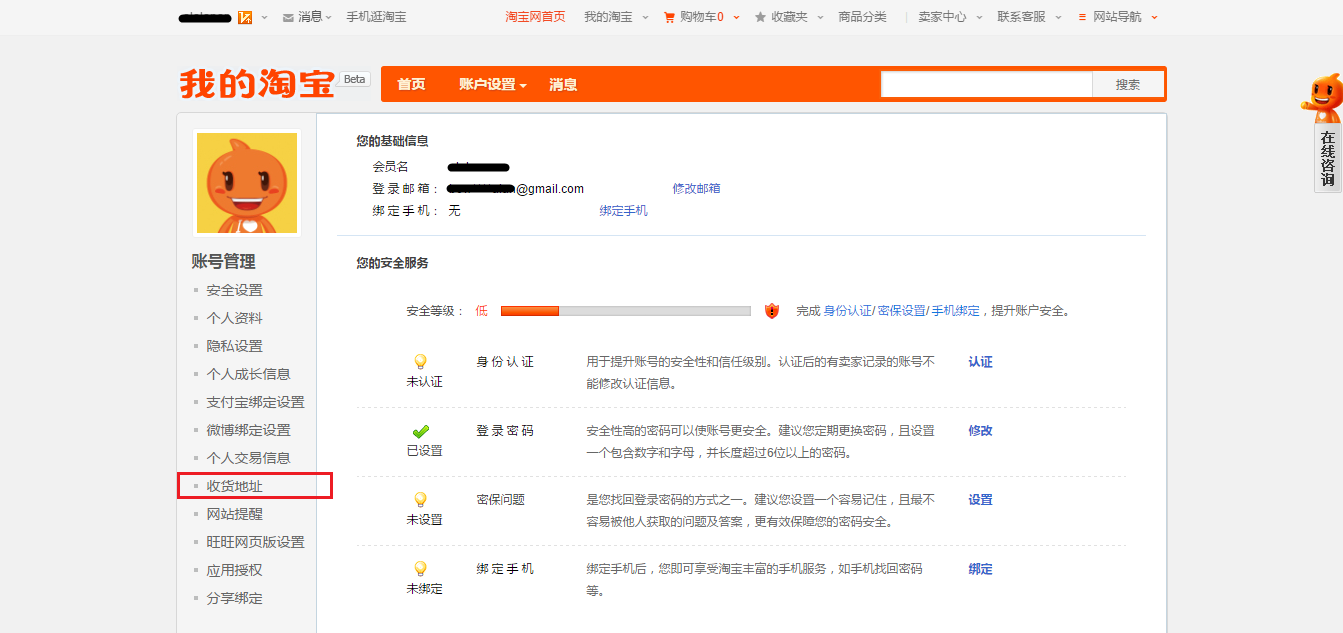This screenshot has height=633, width=1343.
Task: Click the 您的安全服务 section heading
Action: [x=393, y=263]
